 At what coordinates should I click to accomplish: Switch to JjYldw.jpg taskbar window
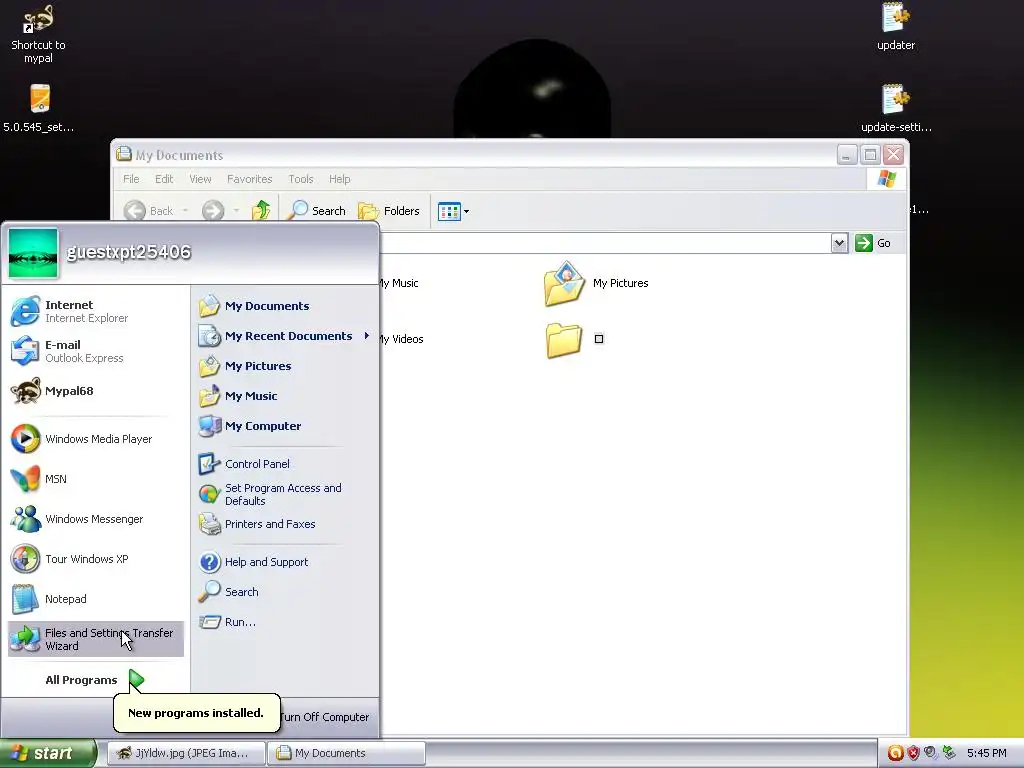click(186, 753)
